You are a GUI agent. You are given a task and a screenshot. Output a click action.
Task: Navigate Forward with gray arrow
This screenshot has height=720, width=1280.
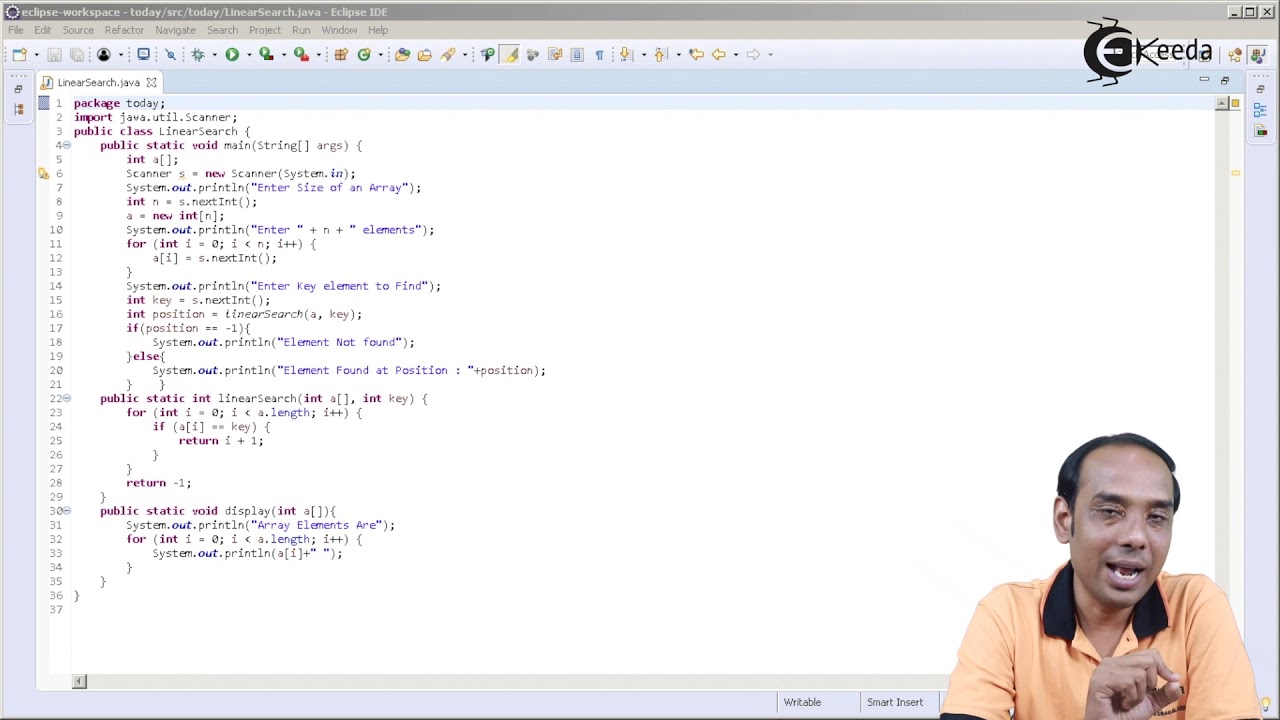753,55
